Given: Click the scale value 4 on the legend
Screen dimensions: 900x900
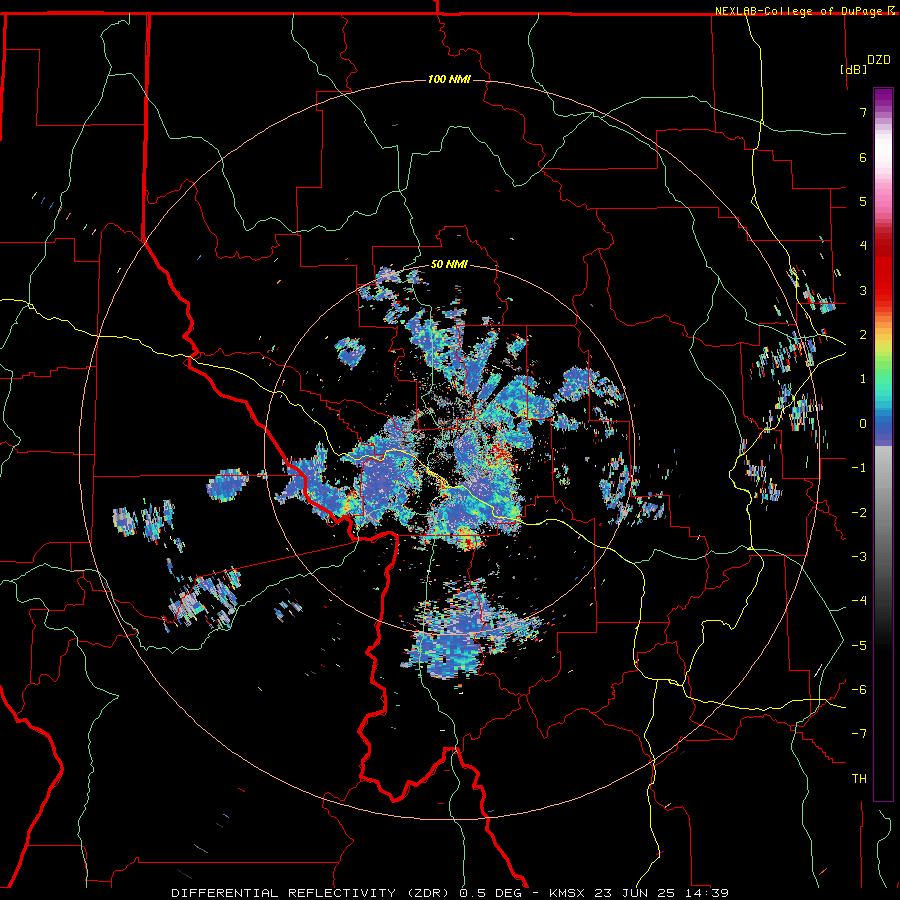Looking at the screenshot, I should coord(863,246).
